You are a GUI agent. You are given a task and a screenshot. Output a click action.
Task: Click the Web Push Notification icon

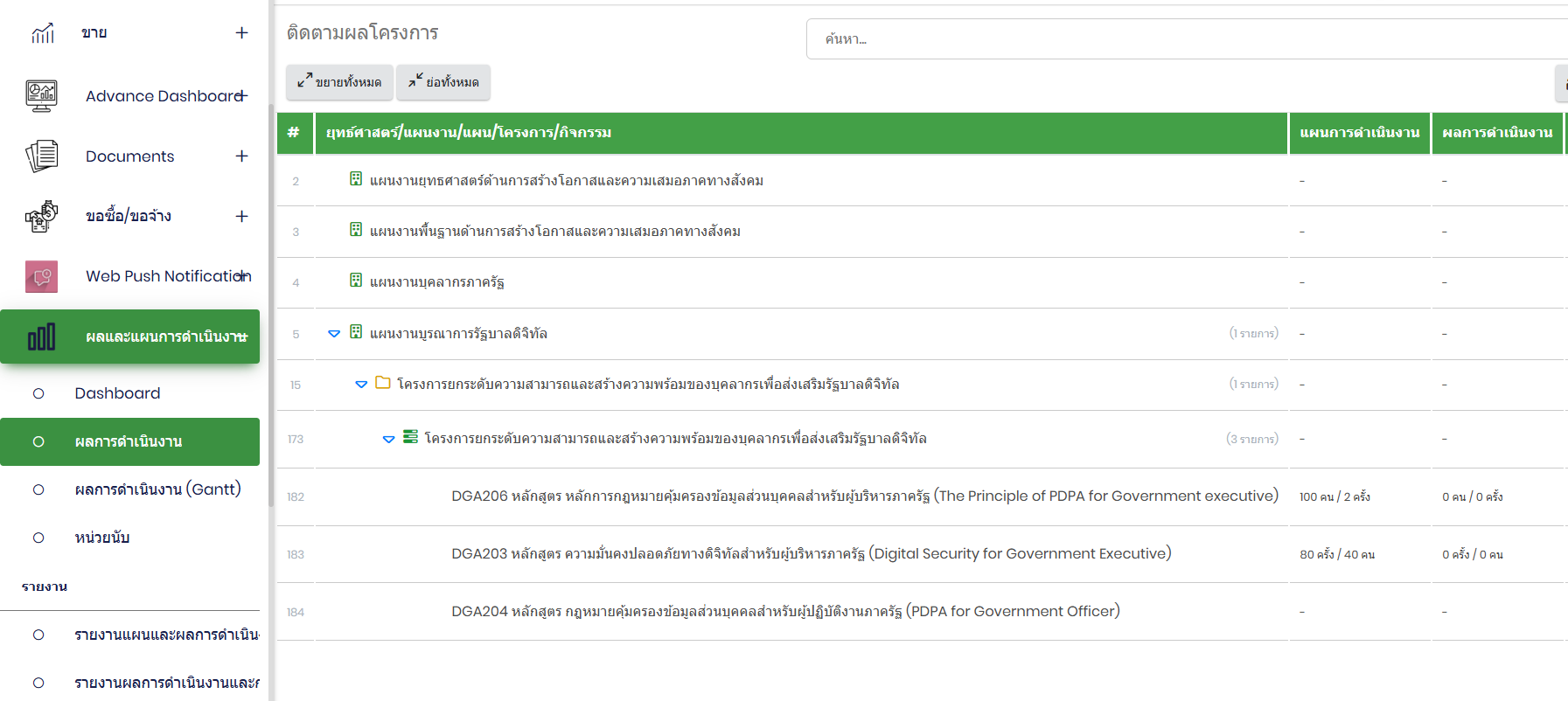42,276
